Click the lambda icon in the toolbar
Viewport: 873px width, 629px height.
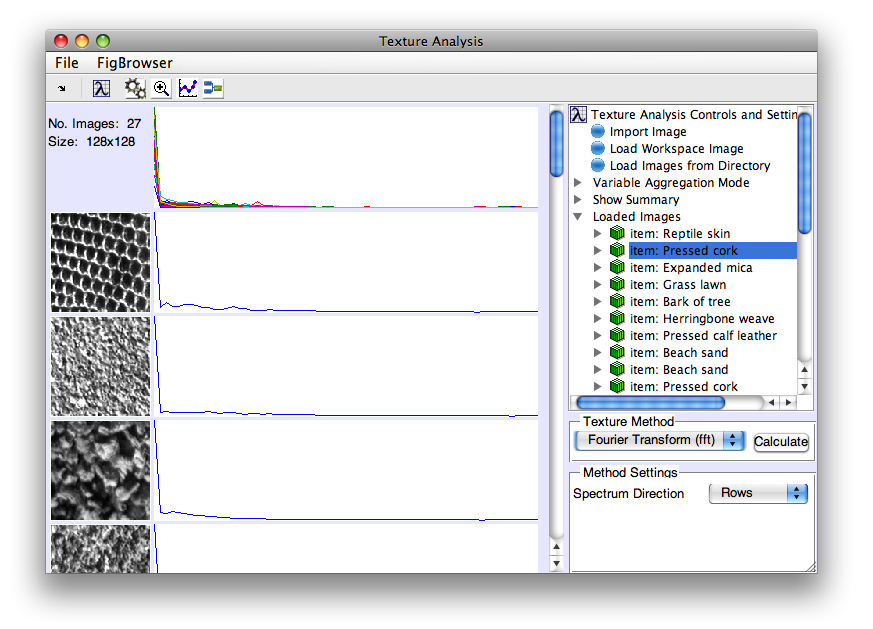click(101, 88)
